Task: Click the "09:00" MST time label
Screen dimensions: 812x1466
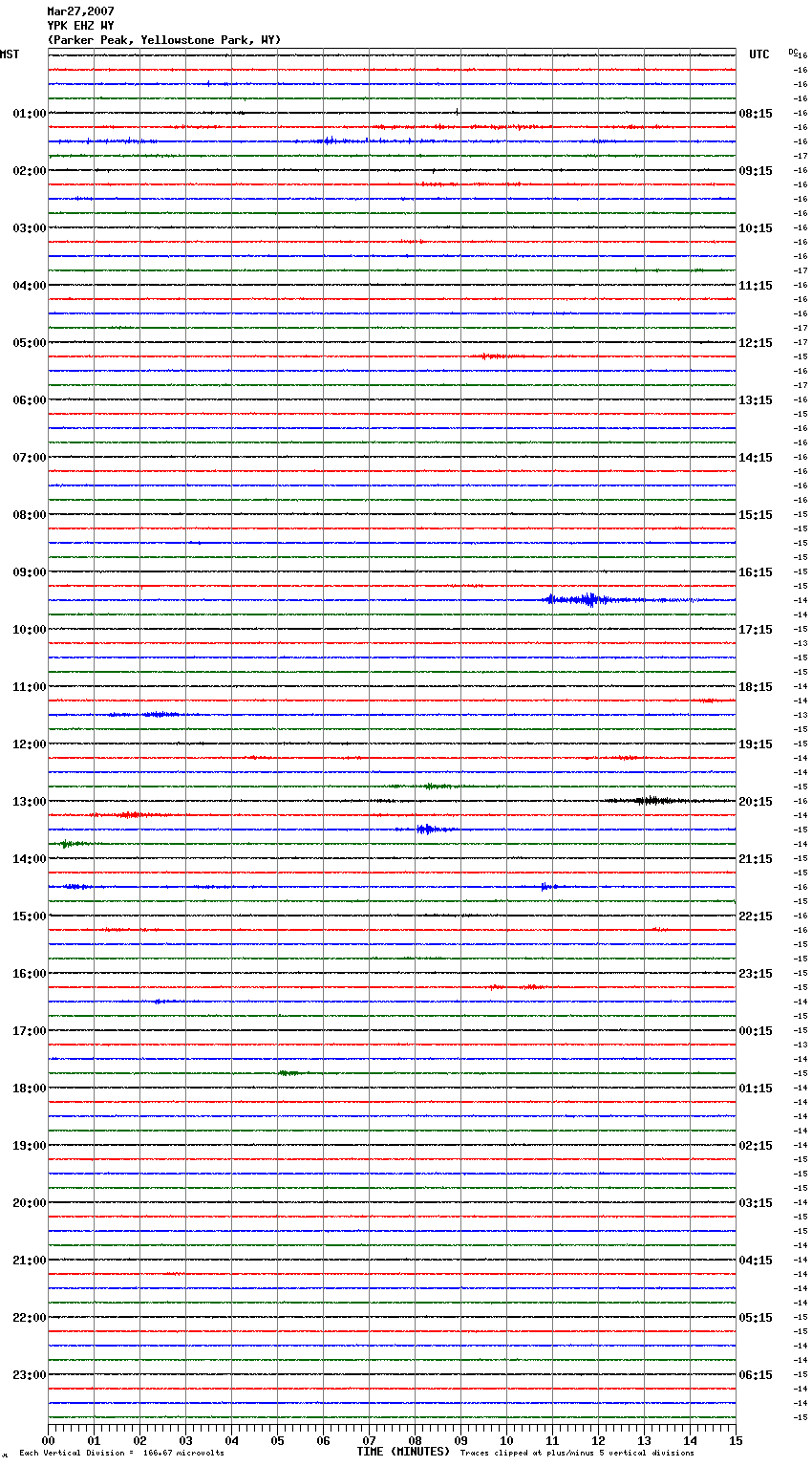Action: [30, 572]
